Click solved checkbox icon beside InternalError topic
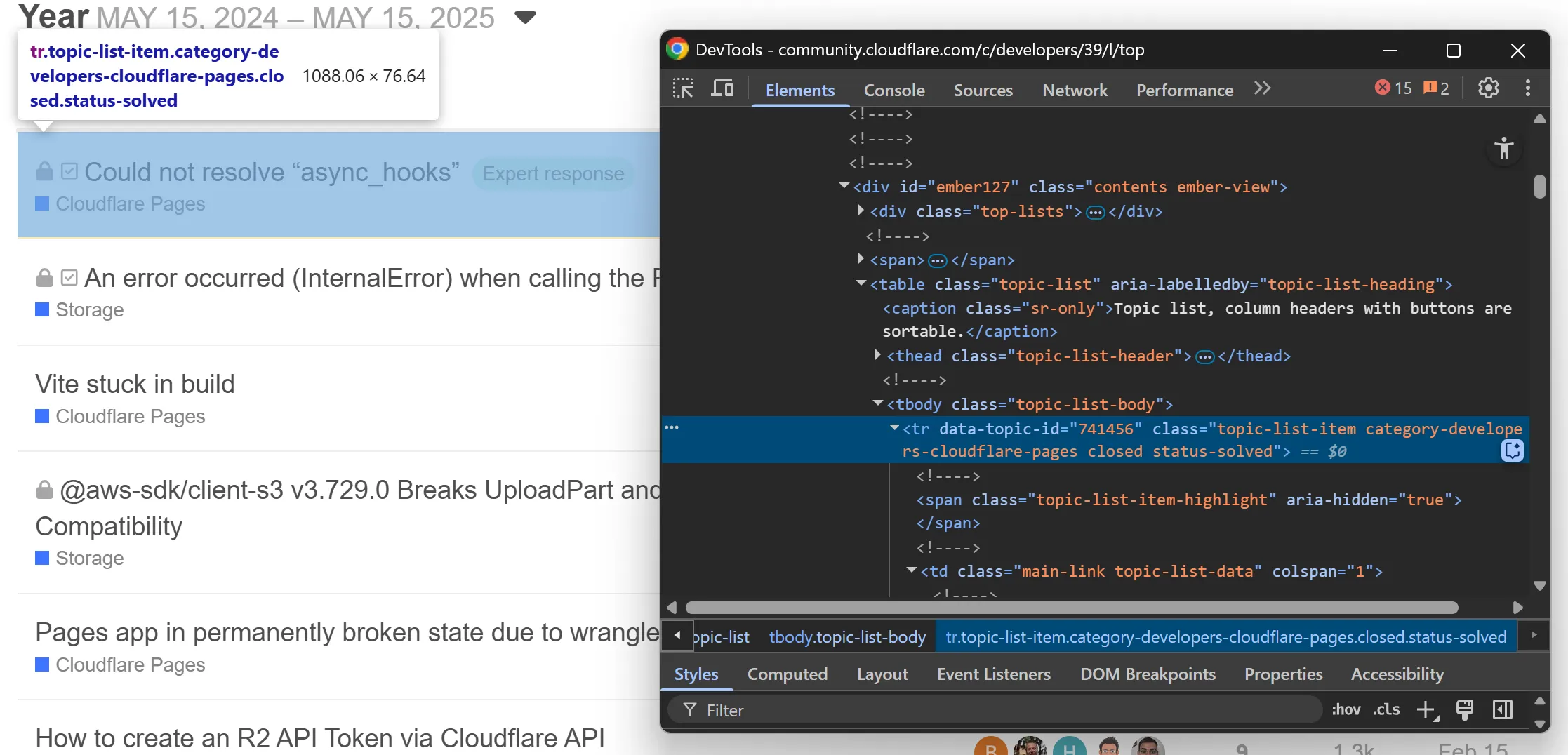Viewport: 1568px width, 755px height. tap(69, 278)
